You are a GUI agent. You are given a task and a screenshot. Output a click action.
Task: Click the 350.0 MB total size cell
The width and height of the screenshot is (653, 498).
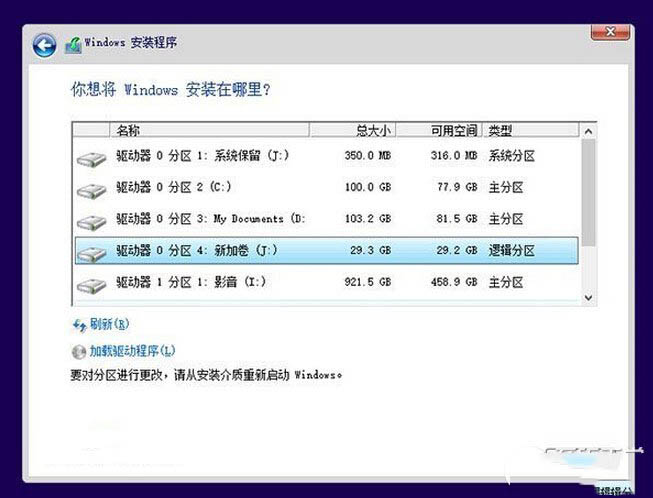(368, 156)
